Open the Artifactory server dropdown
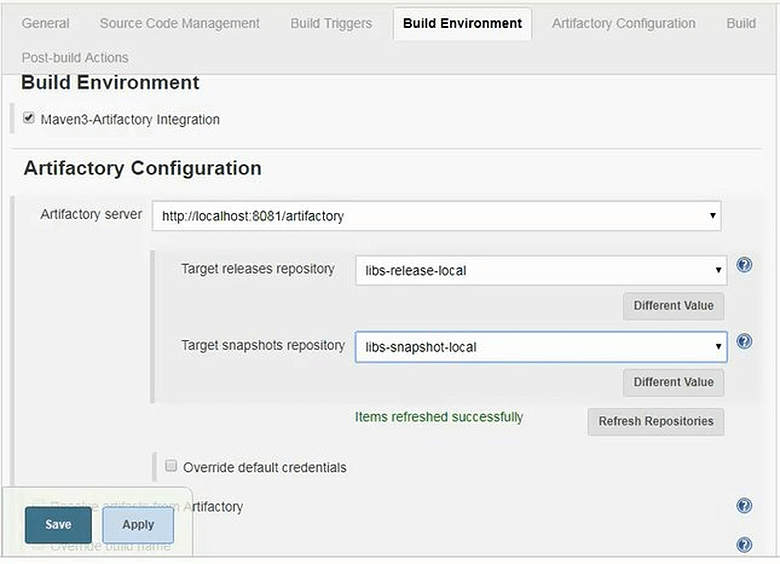This screenshot has height=564, width=780. [436, 216]
